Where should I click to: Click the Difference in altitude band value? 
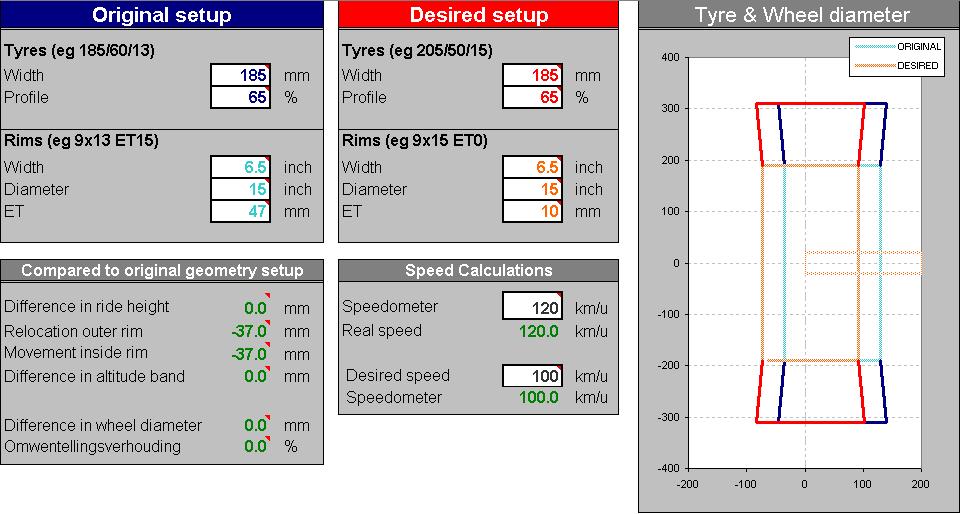(x=255, y=376)
